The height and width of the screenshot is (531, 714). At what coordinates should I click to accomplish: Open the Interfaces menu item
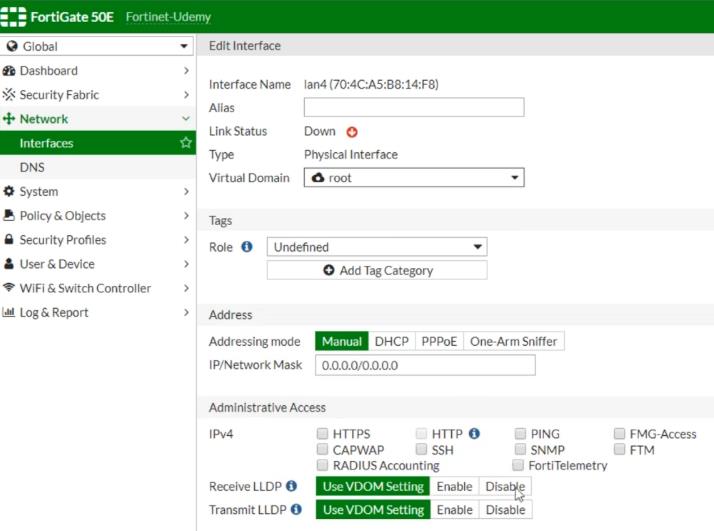coord(98,143)
